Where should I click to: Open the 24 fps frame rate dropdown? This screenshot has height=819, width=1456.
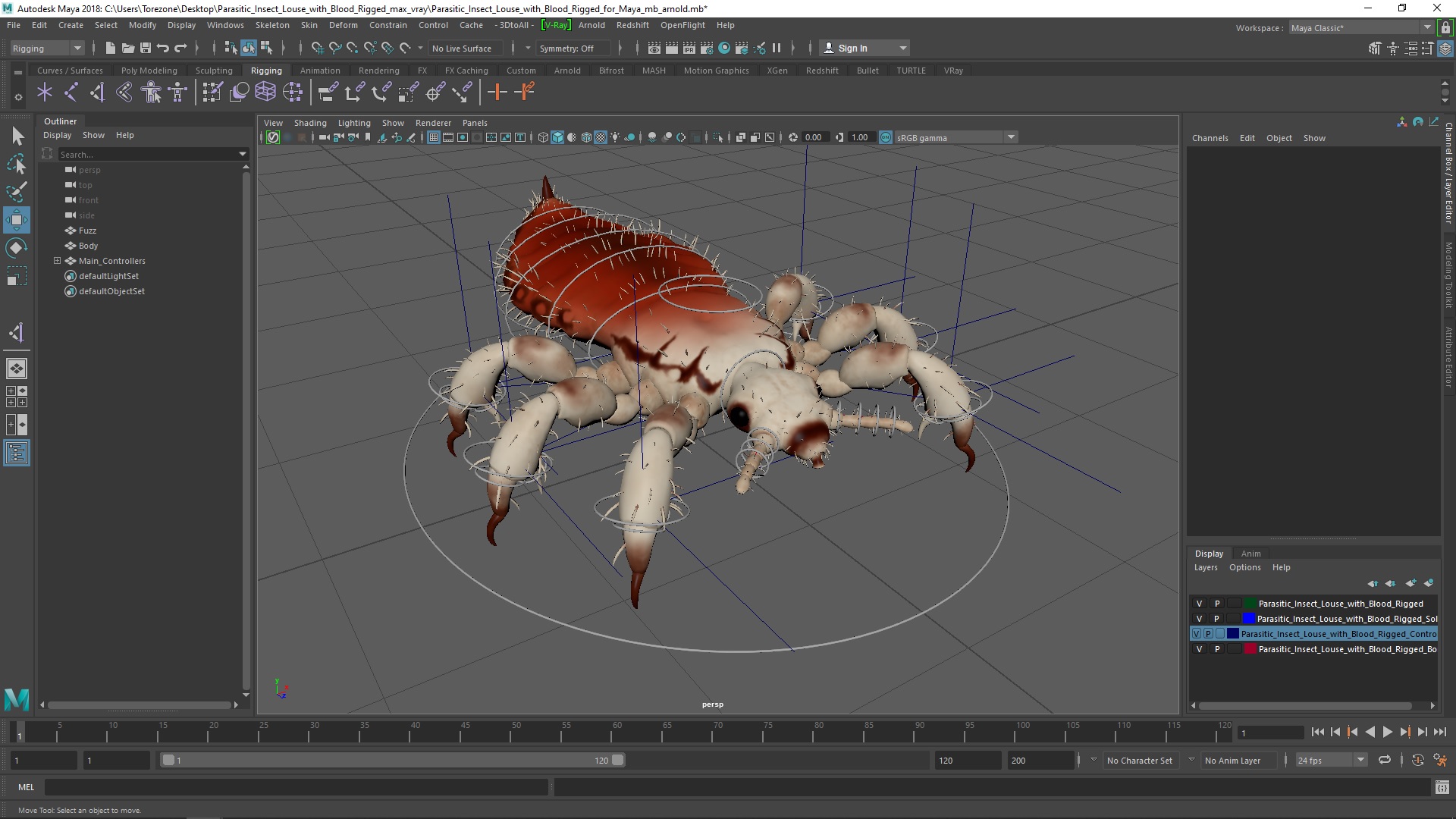pos(1331,760)
